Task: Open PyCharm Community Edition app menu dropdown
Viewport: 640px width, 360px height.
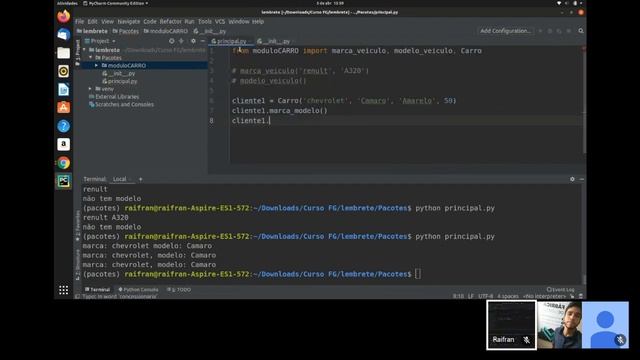Action: [116, 3]
